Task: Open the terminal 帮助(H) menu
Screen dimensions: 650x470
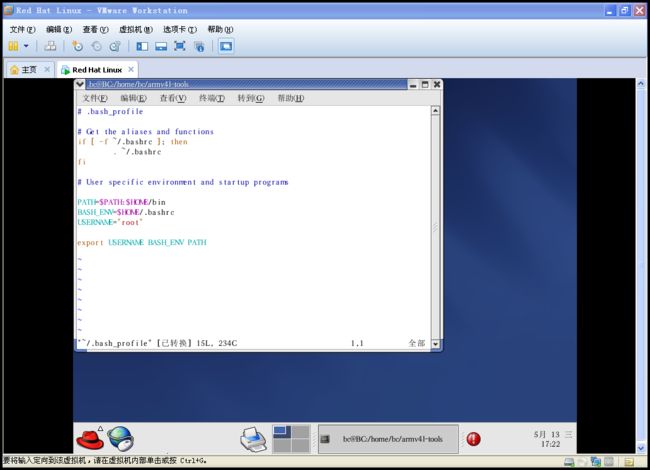Action: (x=291, y=98)
